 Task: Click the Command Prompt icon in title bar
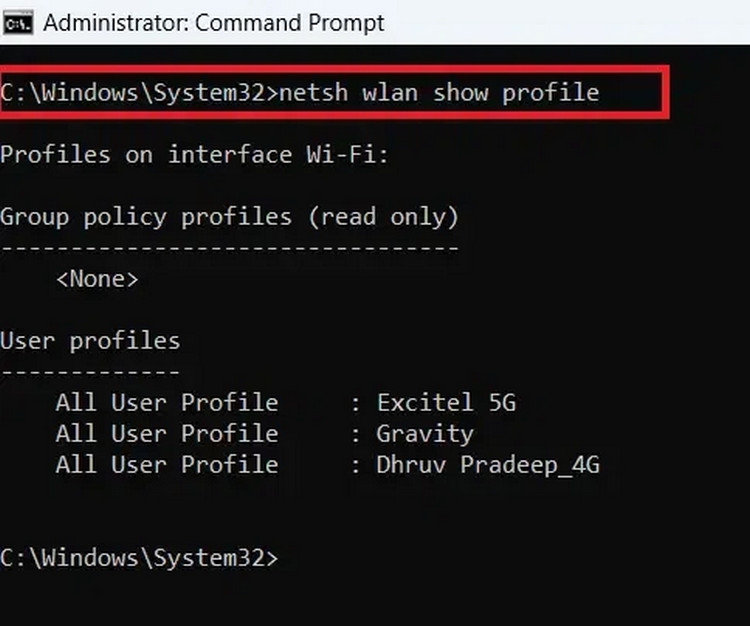[17, 22]
